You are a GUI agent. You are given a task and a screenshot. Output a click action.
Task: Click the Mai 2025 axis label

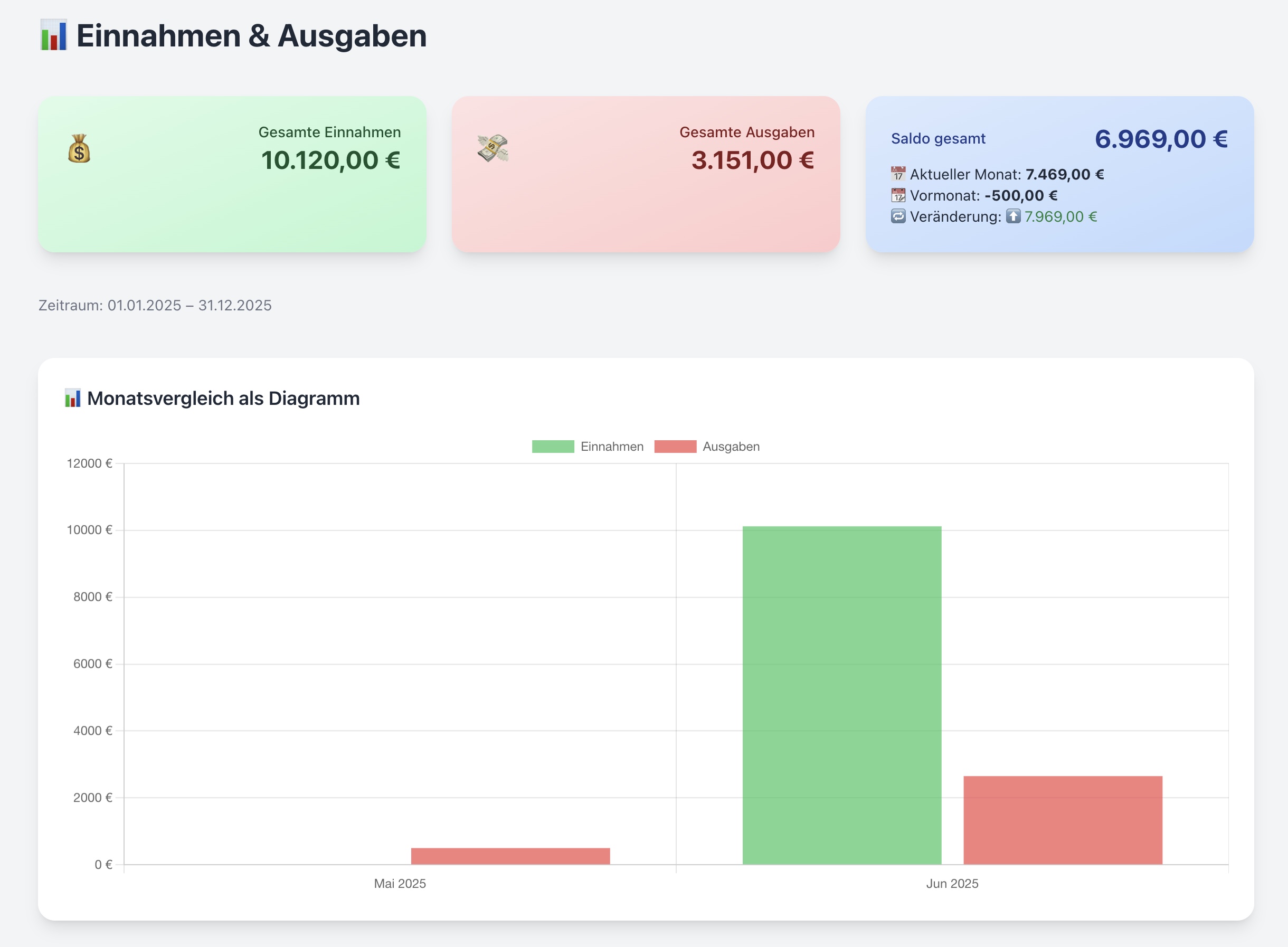click(x=400, y=883)
